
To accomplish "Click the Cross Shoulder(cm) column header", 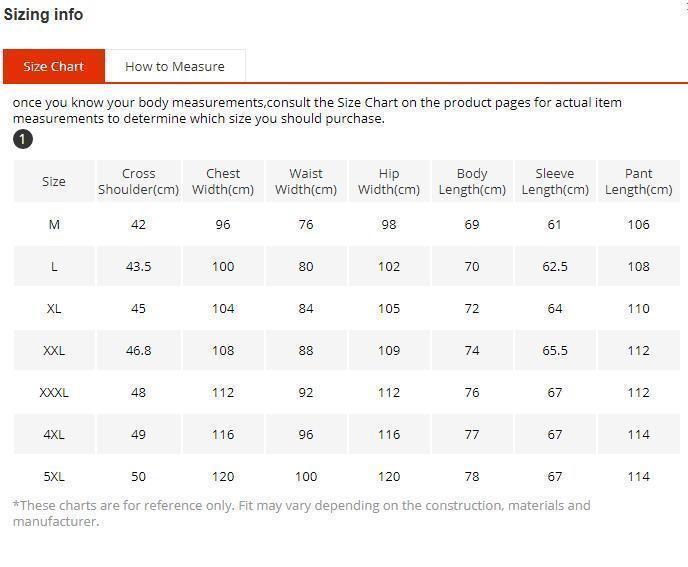I will [138, 181].
